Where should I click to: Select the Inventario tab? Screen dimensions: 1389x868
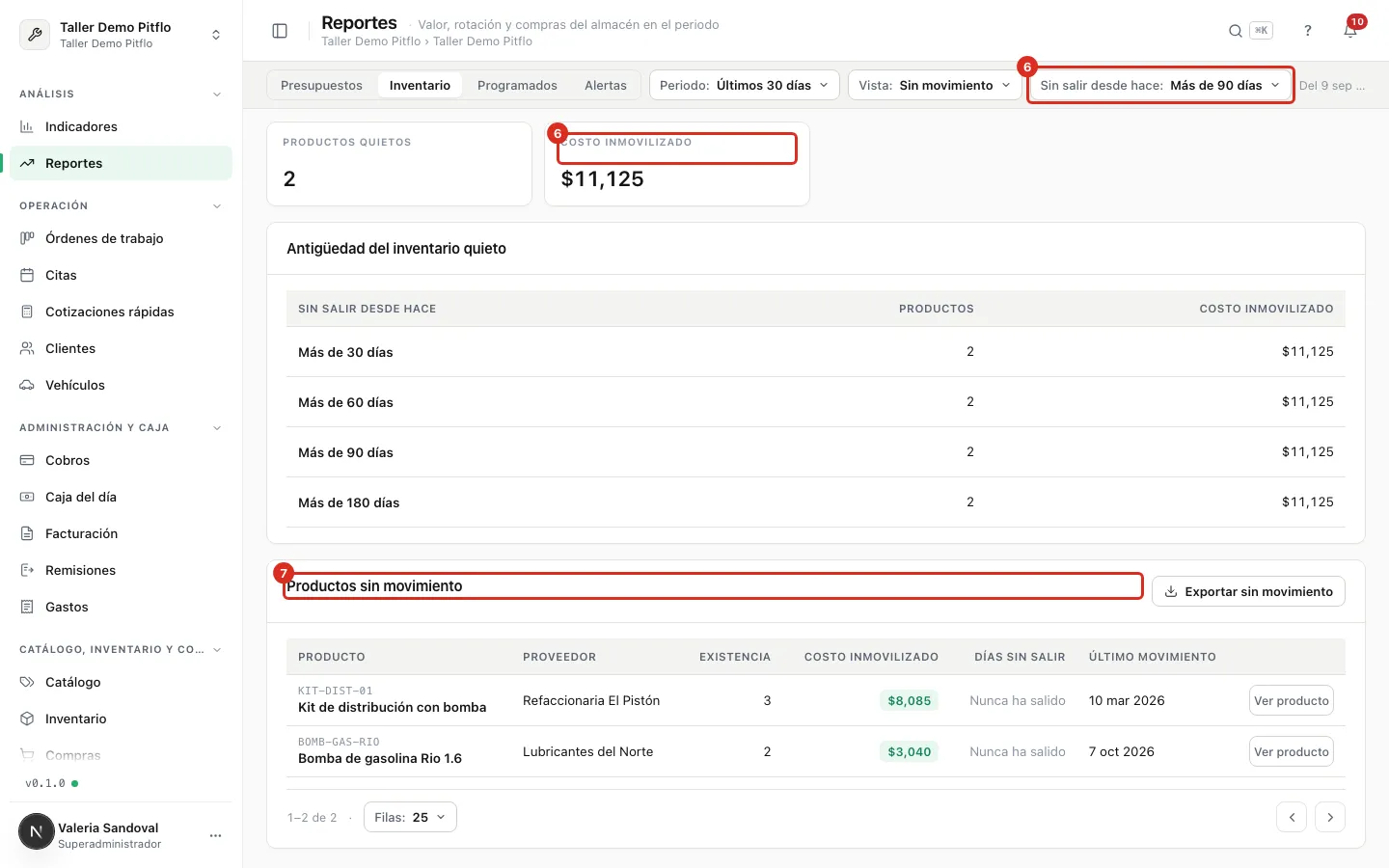tap(420, 85)
